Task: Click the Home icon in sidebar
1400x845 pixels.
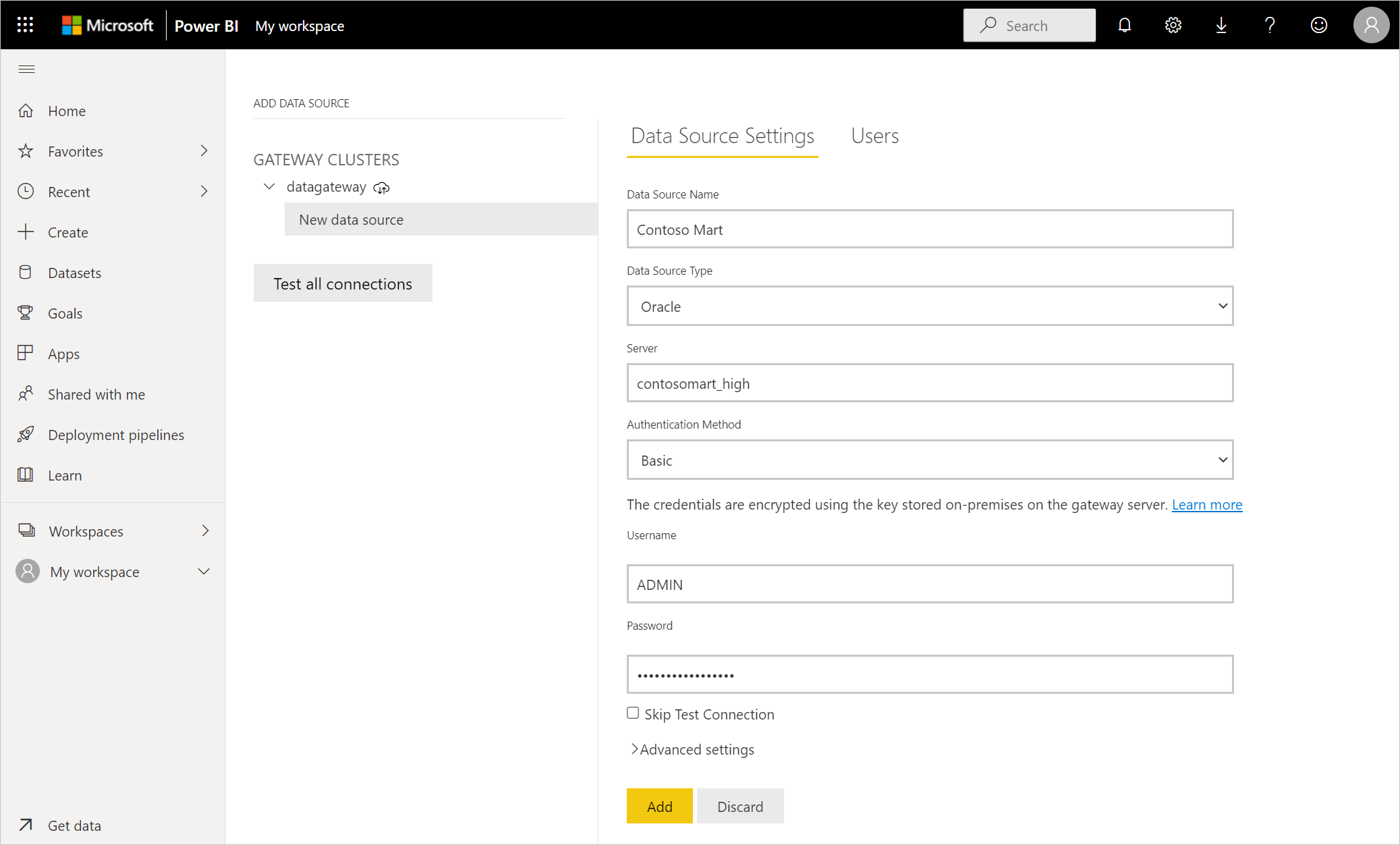Action: (x=27, y=110)
